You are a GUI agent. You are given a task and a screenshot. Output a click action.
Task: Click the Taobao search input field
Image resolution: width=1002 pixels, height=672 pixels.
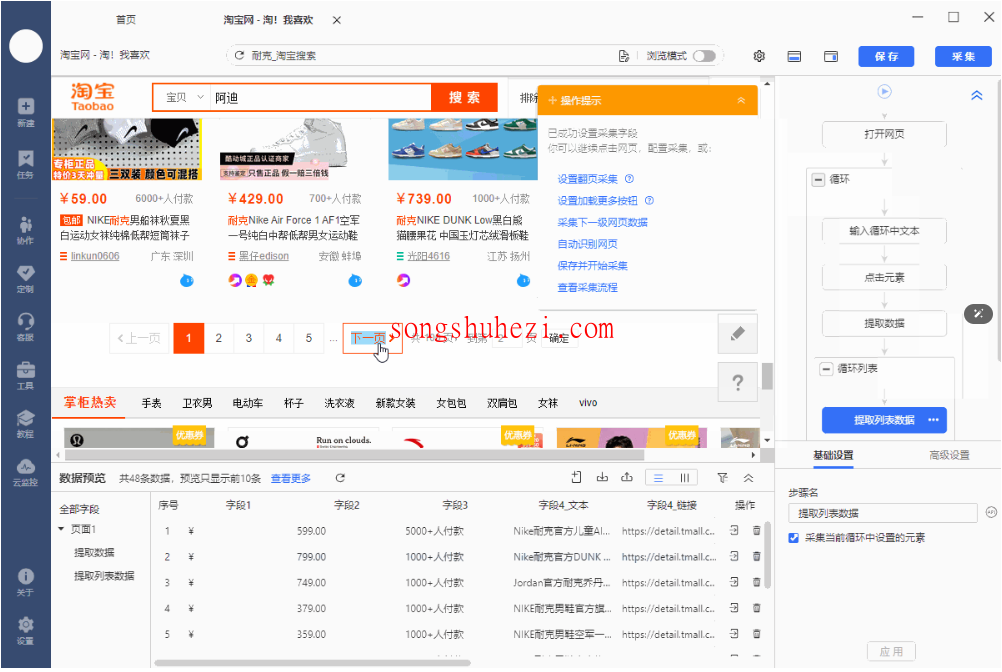(321, 98)
